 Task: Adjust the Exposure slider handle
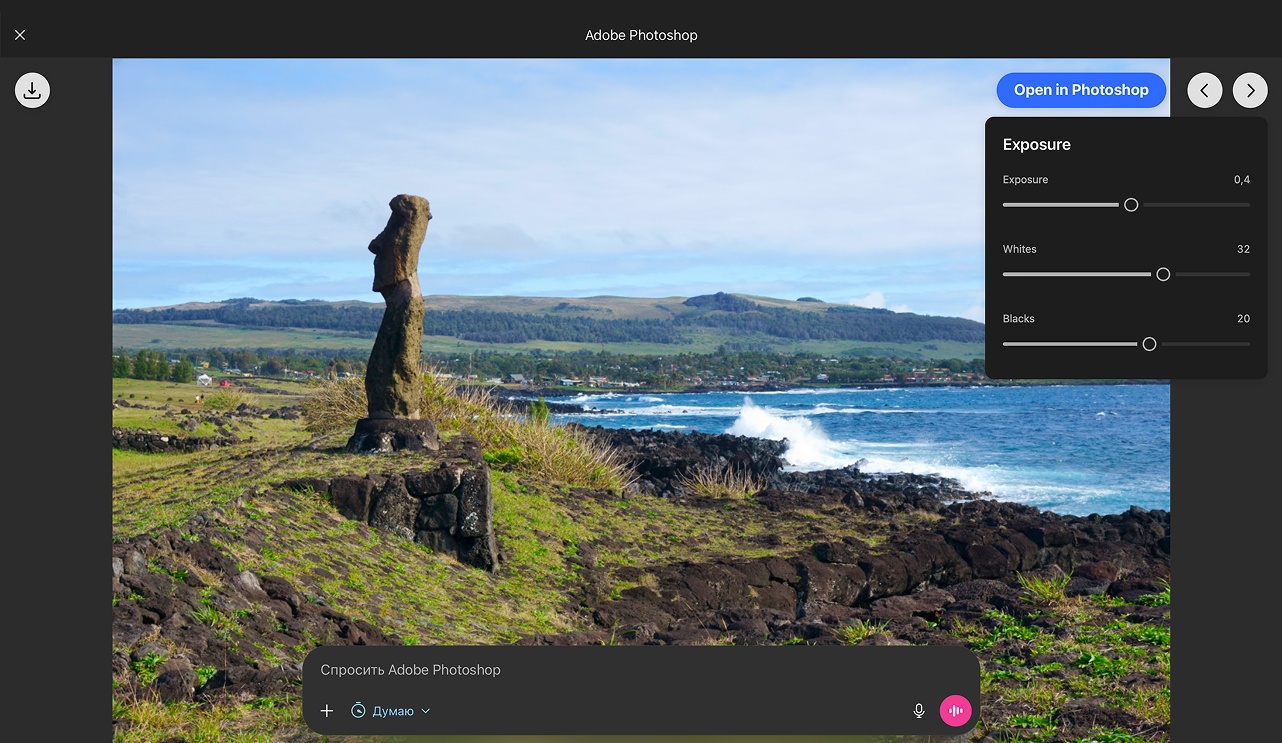pos(1131,205)
